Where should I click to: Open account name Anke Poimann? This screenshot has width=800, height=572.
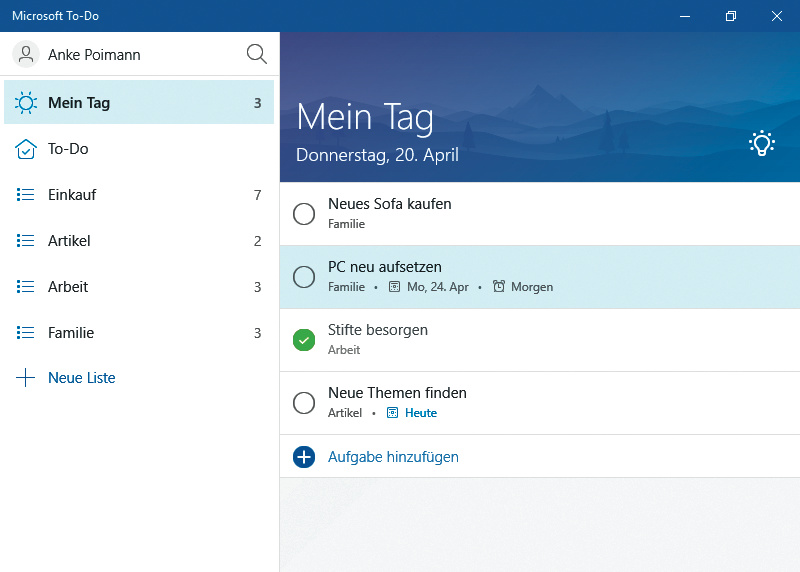click(94, 55)
